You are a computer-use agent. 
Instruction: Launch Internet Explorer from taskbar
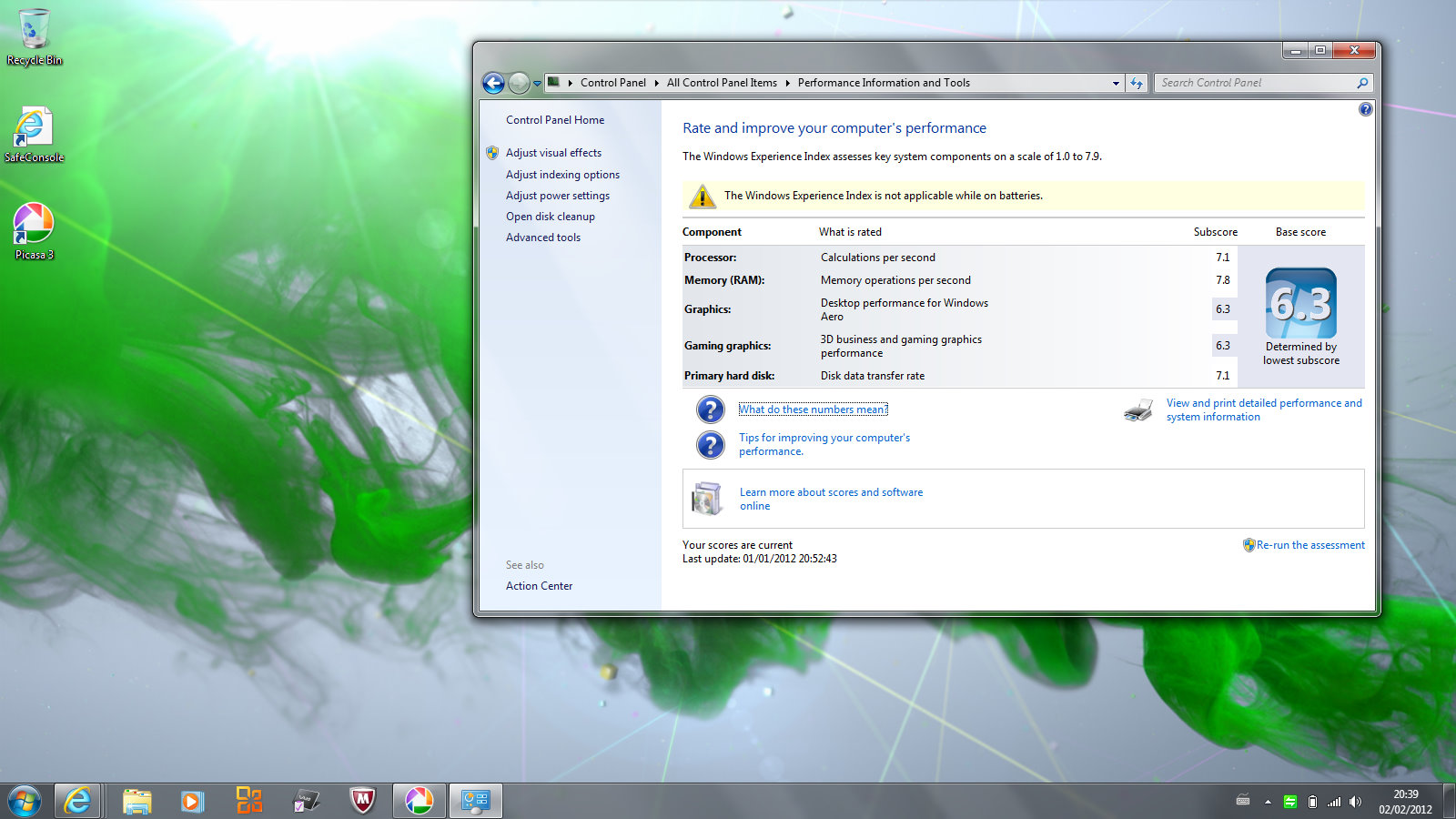(77, 802)
